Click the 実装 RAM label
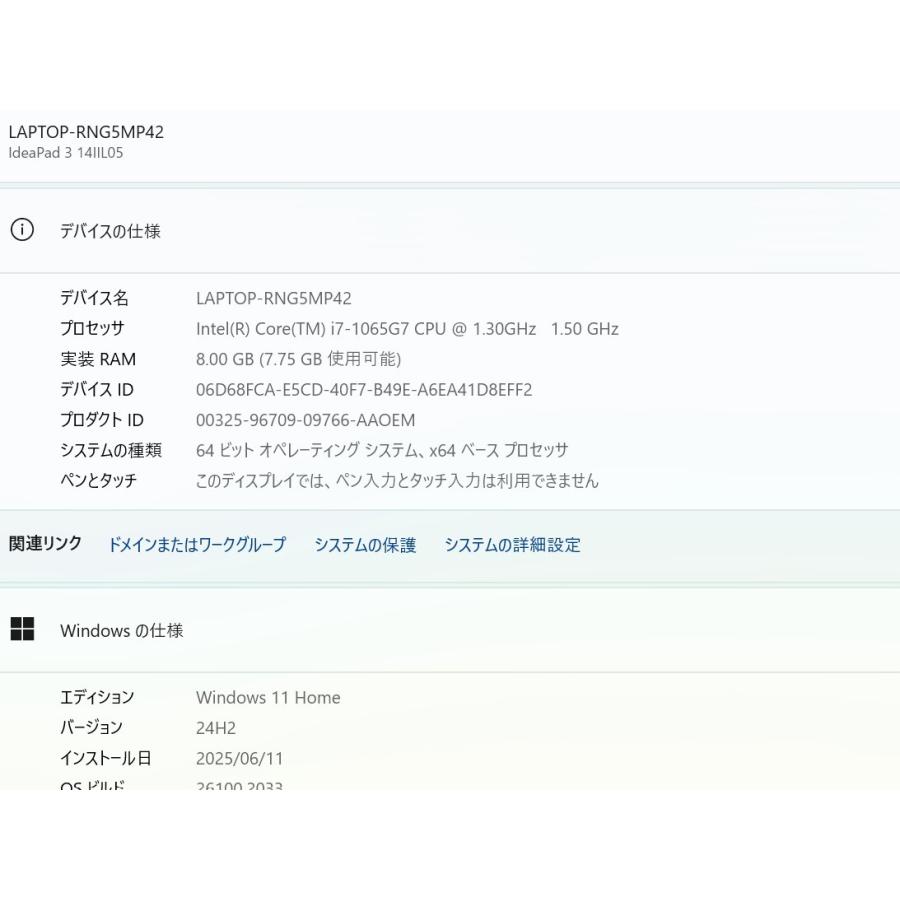 tap(98, 359)
